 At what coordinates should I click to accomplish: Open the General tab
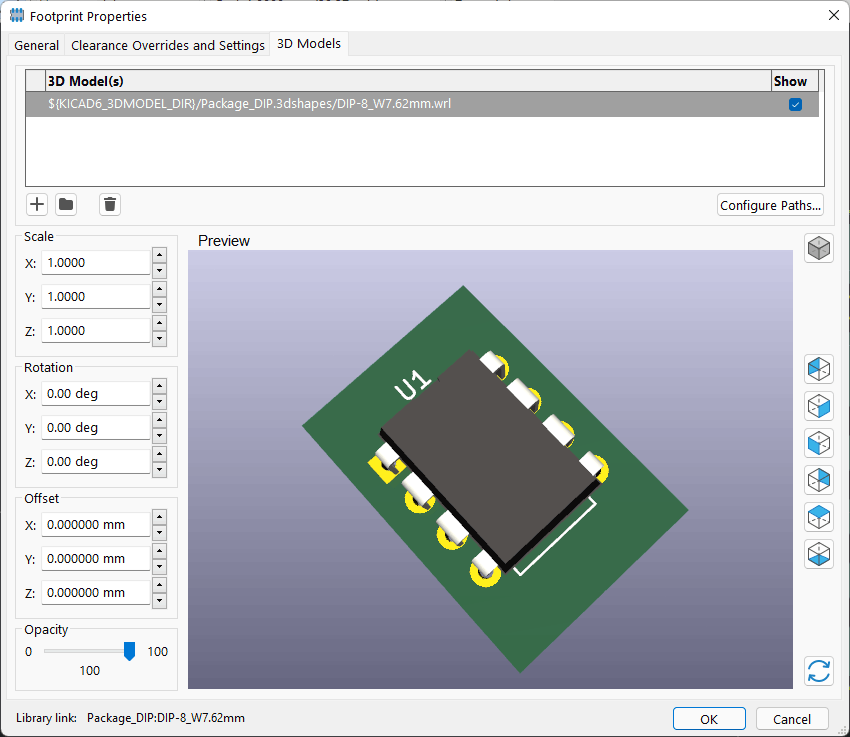point(36,45)
